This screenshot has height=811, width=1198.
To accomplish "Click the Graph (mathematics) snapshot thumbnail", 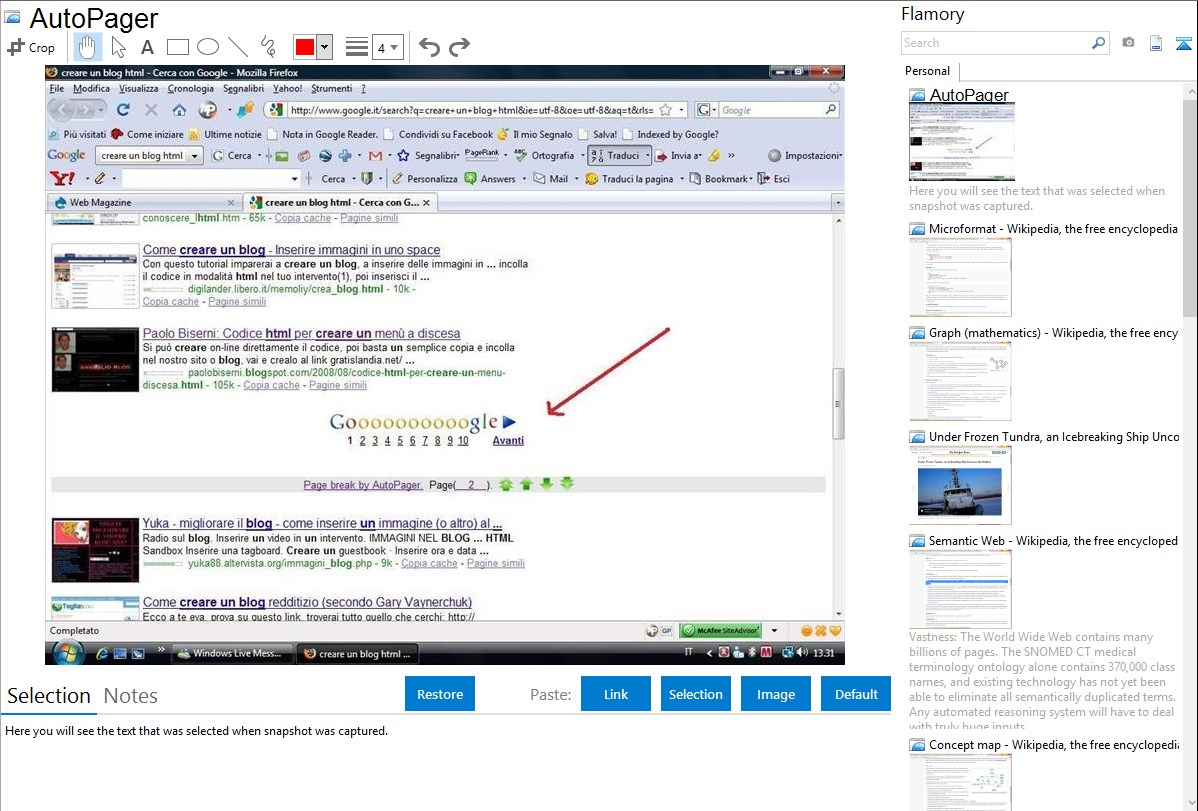I will [960, 381].
